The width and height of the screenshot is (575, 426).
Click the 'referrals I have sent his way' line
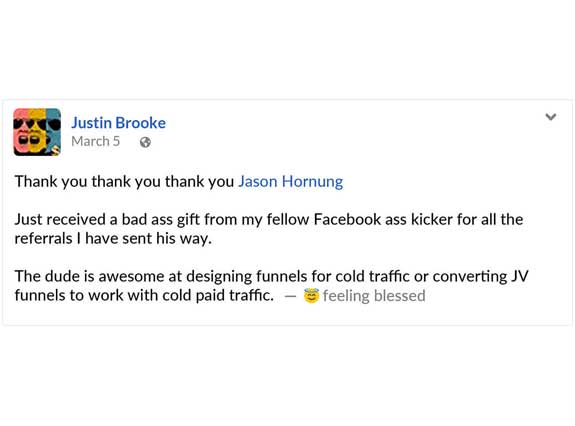pyautogui.click(x=113, y=238)
